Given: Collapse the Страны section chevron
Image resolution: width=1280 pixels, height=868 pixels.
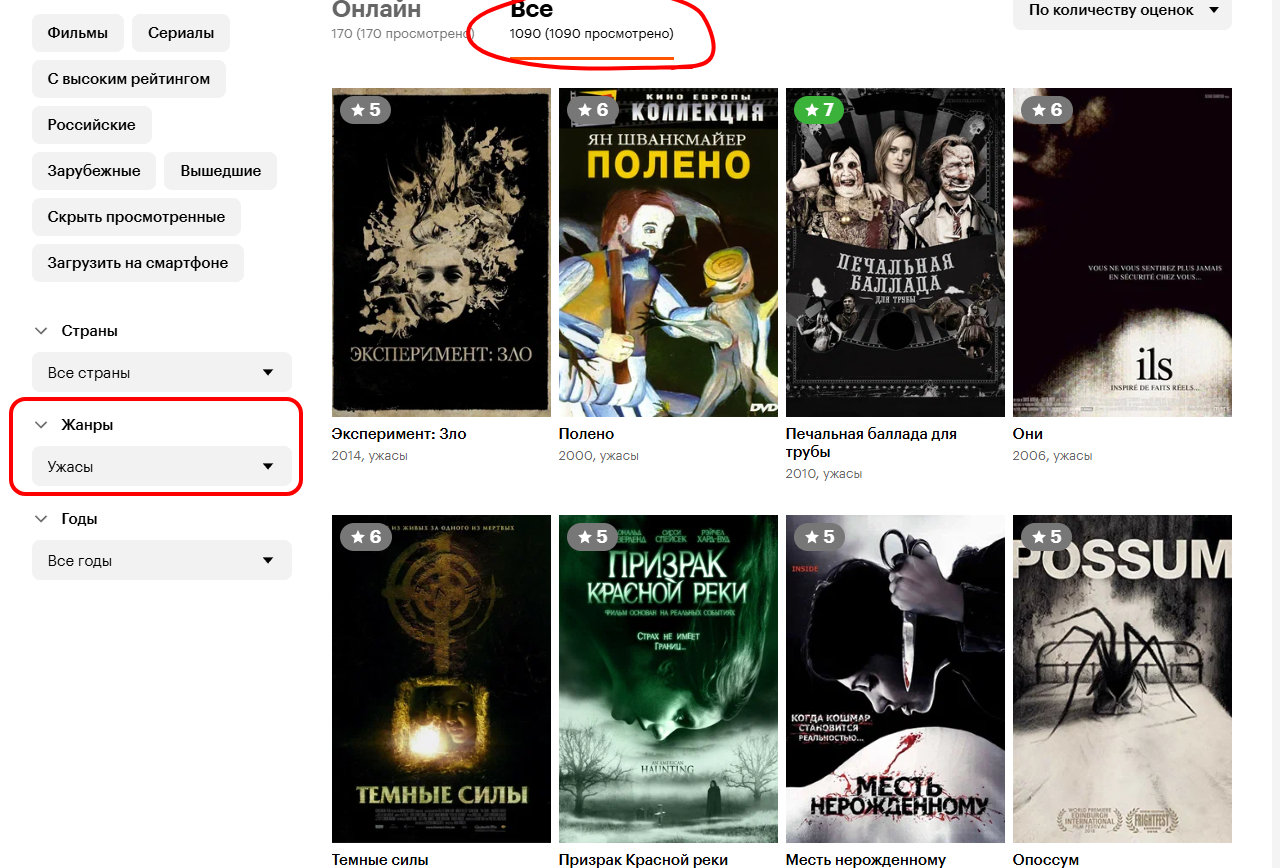Looking at the screenshot, I should 41,331.
